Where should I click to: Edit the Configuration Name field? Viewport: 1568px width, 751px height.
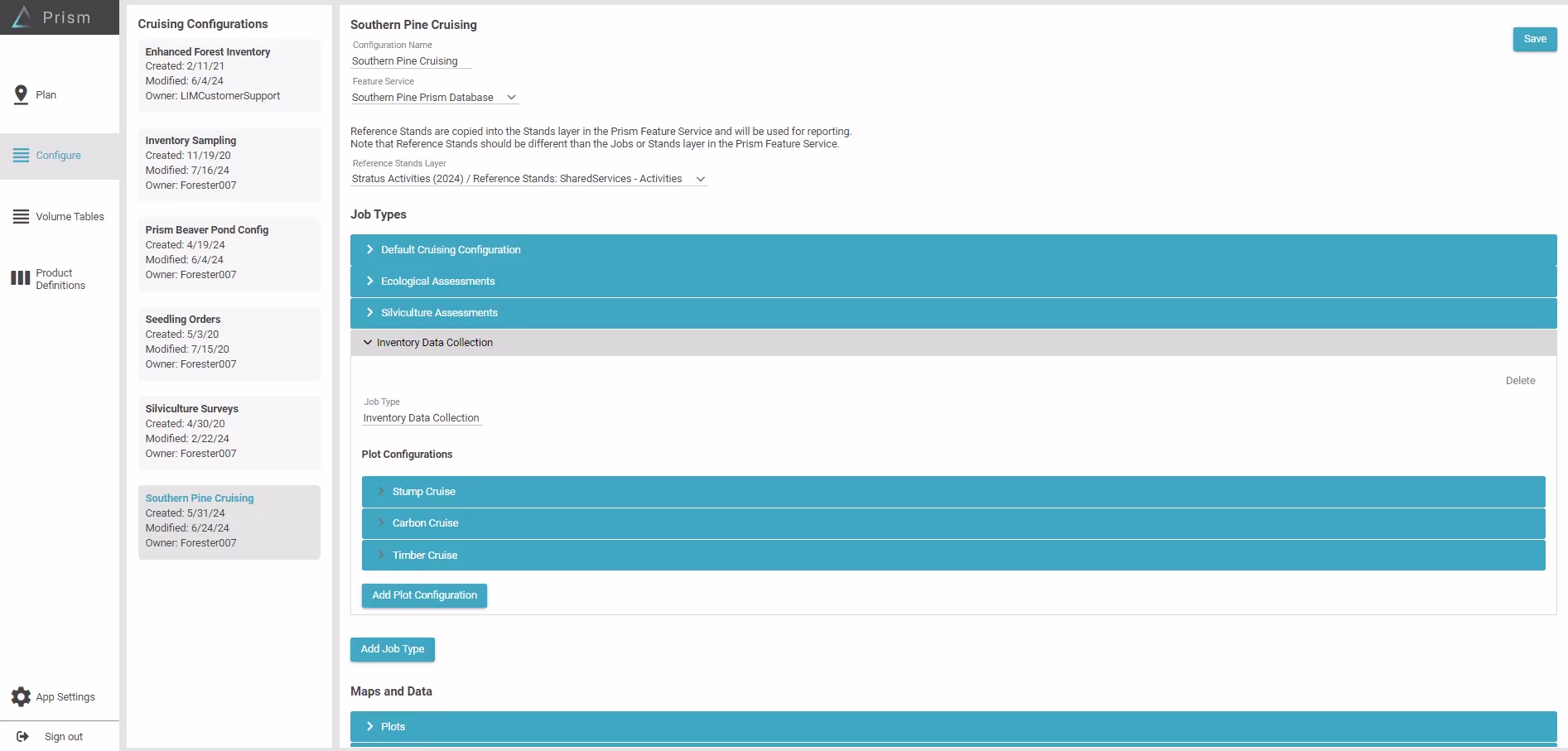(411, 61)
